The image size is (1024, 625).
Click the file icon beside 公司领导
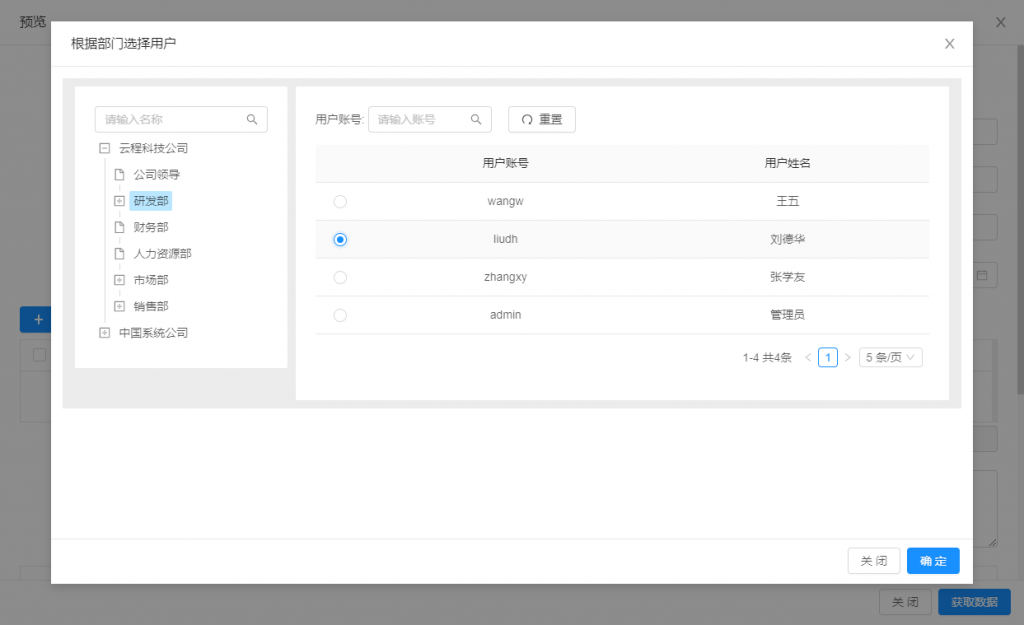point(119,175)
